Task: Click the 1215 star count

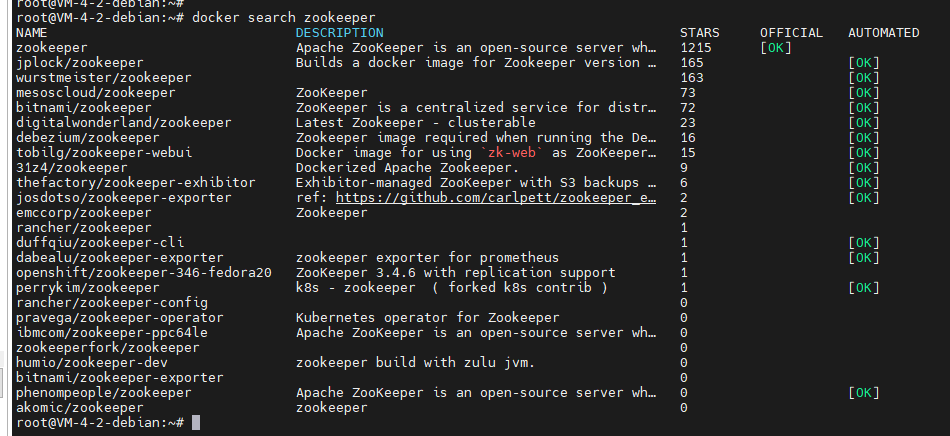Action: click(x=695, y=48)
